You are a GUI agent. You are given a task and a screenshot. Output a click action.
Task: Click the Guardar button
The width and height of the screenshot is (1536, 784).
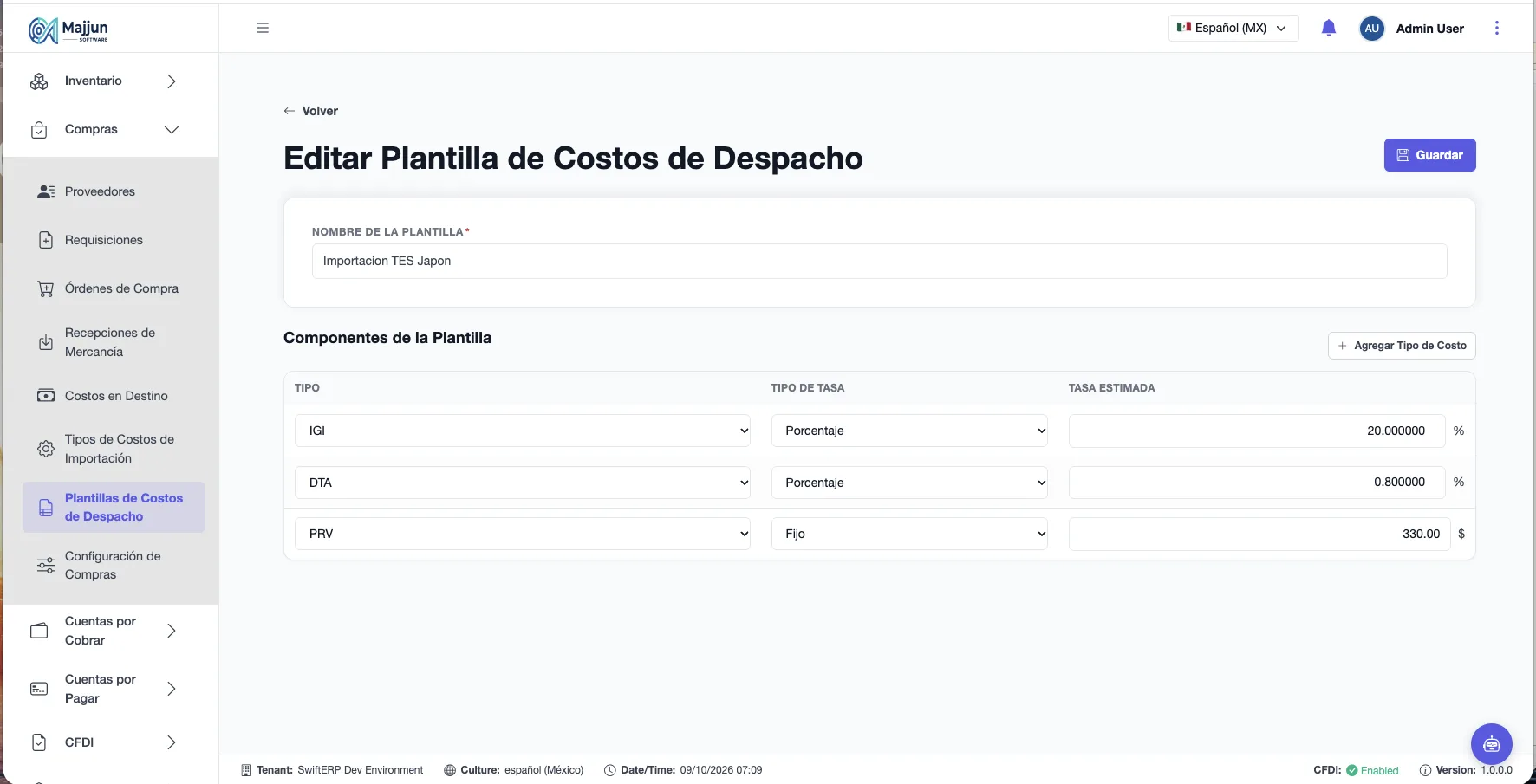(x=1429, y=155)
